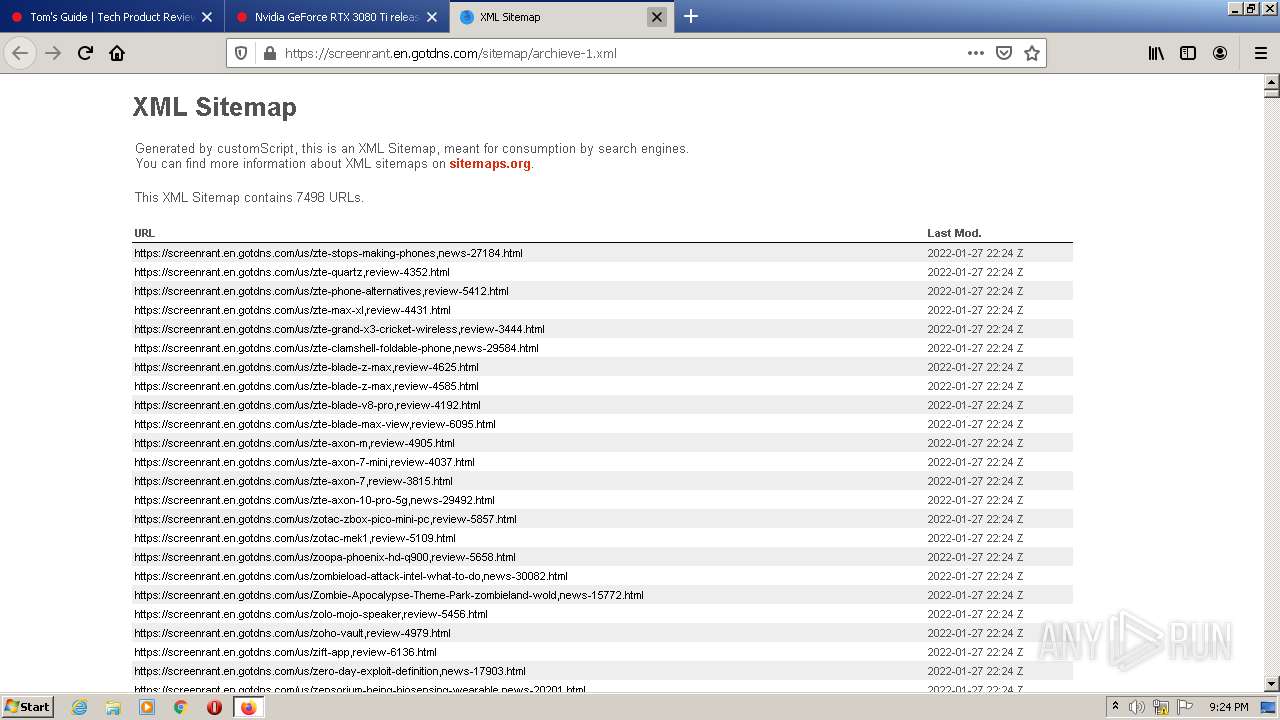Open zotac-mek1 review-5109 link
Screen dimensions: 1280x720
pos(295,538)
